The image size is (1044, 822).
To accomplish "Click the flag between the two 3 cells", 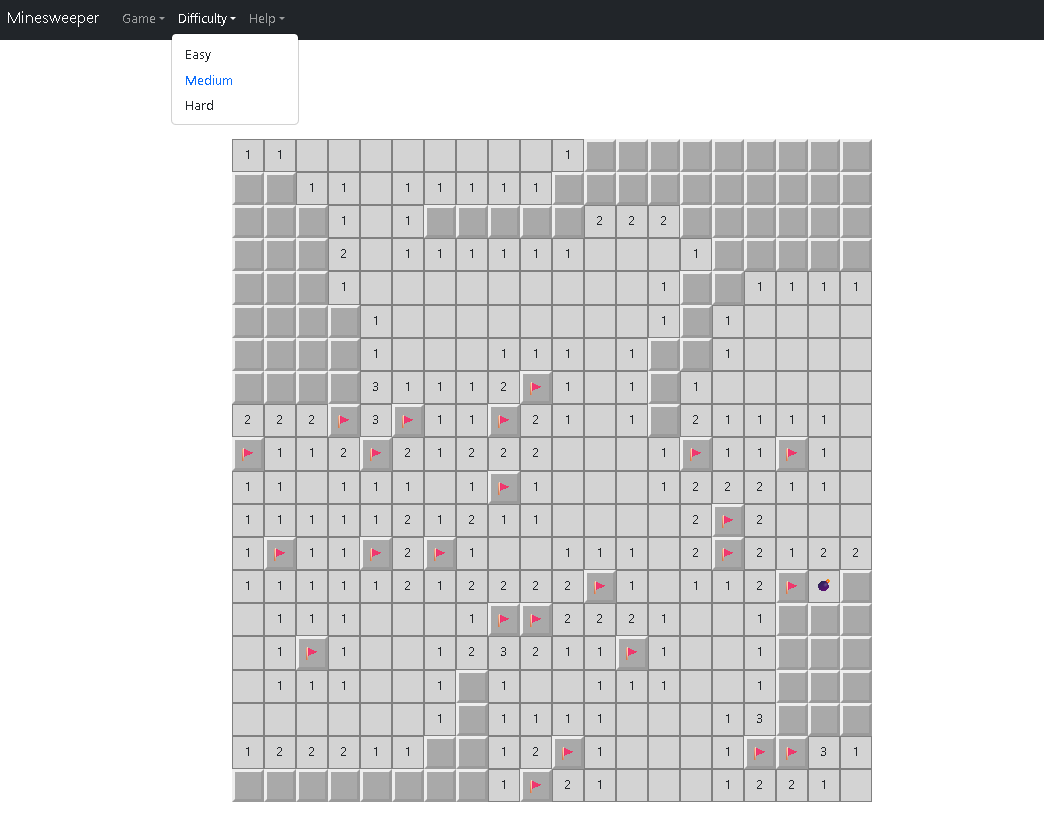I will [344, 420].
